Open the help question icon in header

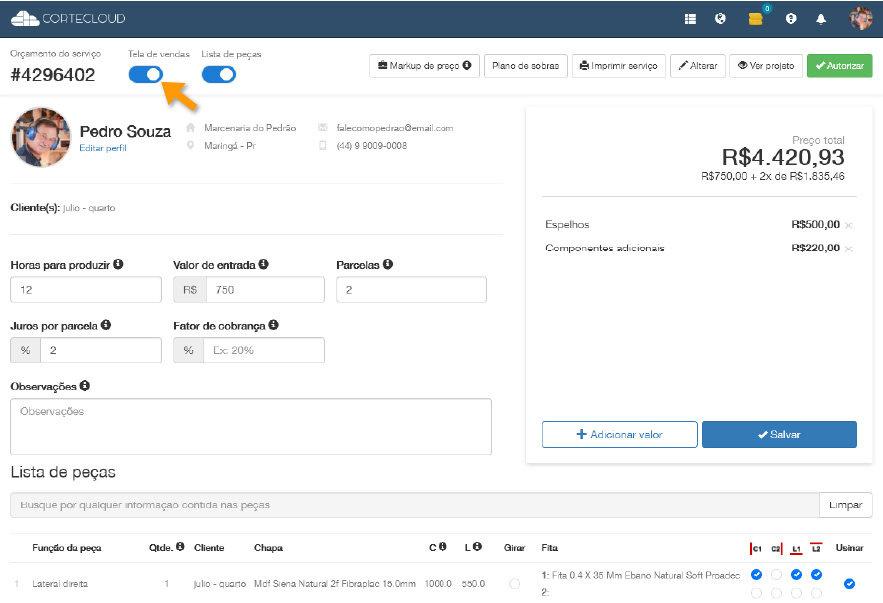pyautogui.click(x=791, y=19)
